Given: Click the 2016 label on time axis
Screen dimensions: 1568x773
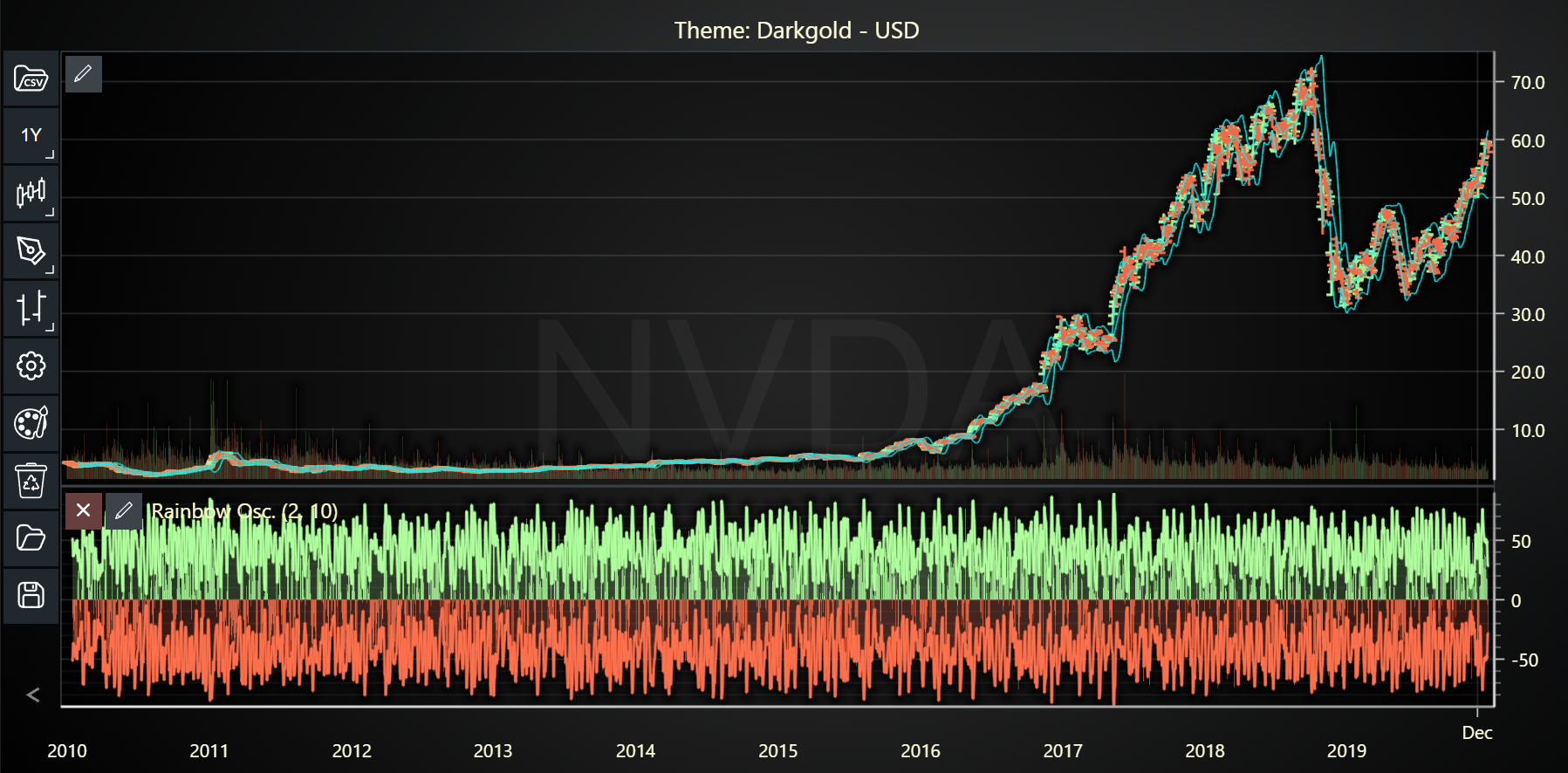Looking at the screenshot, I should (921, 751).
